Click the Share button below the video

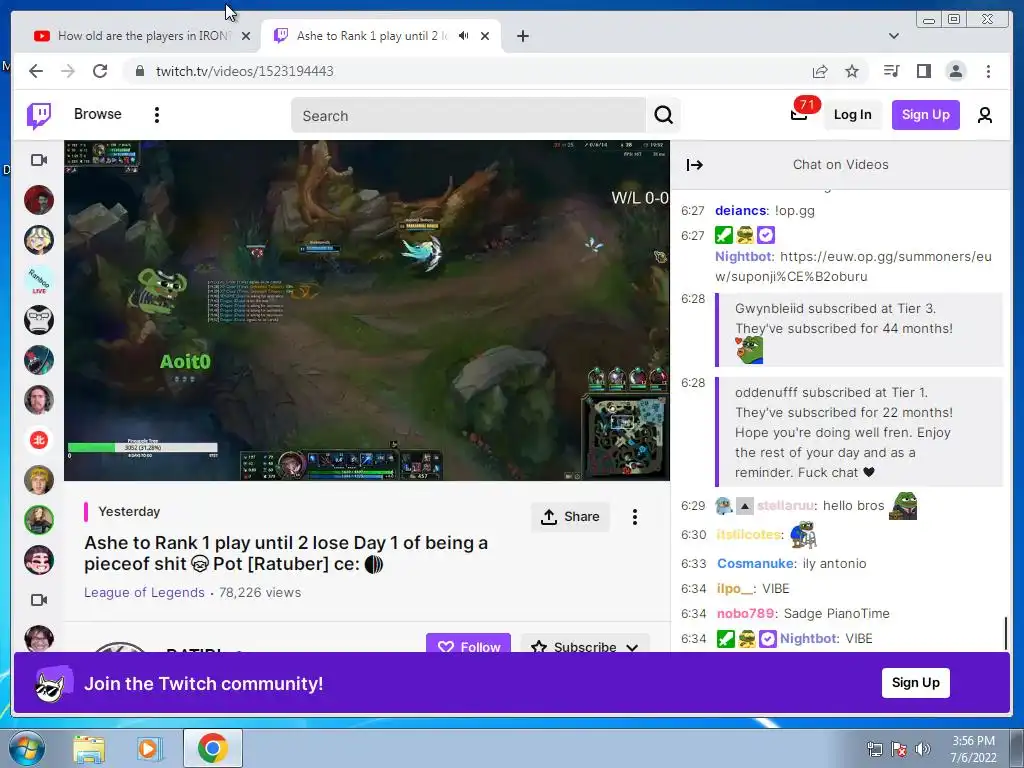570,517
